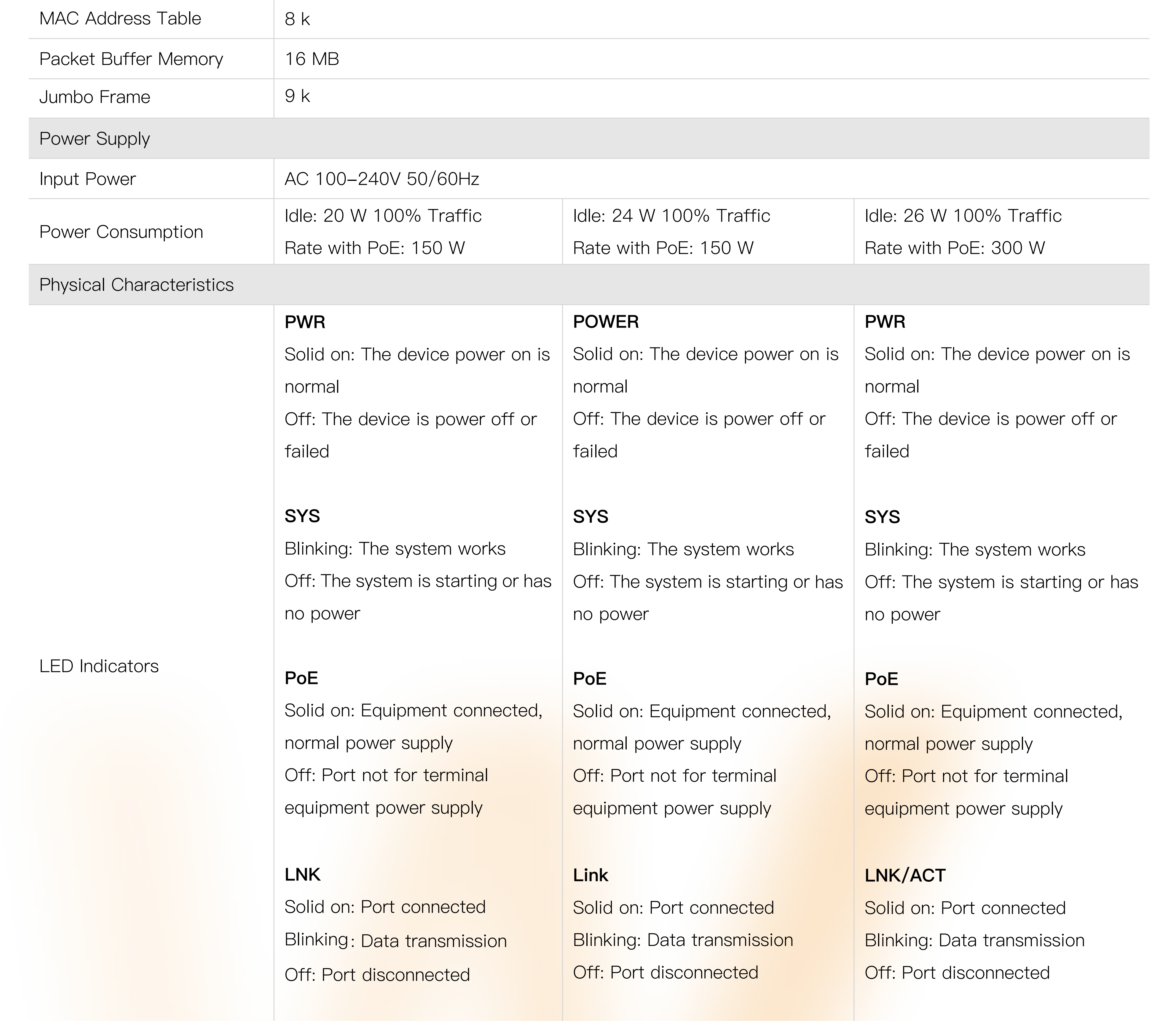Click the bold Link heading

click(x=590, y=875)
